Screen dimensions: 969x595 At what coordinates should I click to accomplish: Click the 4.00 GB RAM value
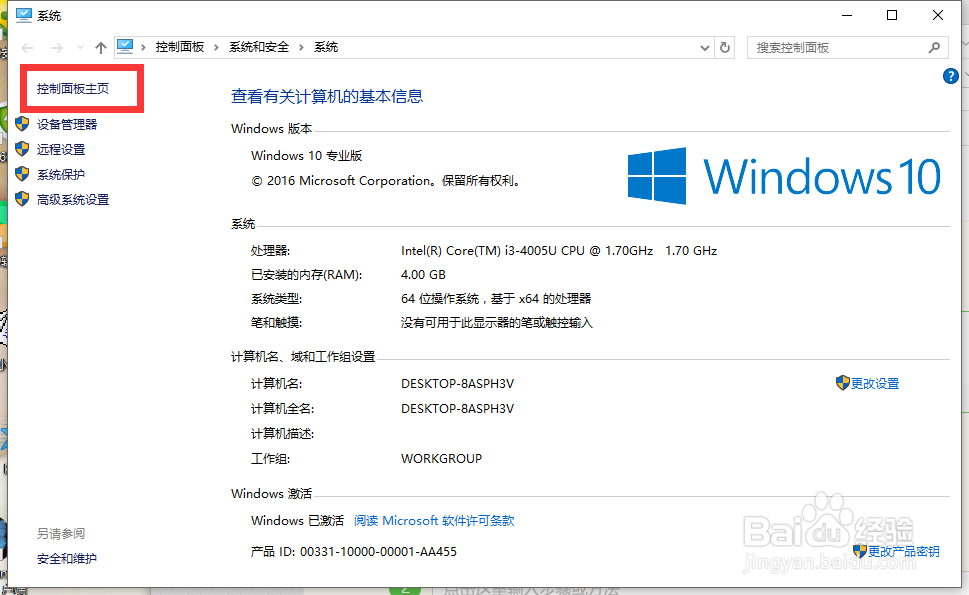point(423,275)
